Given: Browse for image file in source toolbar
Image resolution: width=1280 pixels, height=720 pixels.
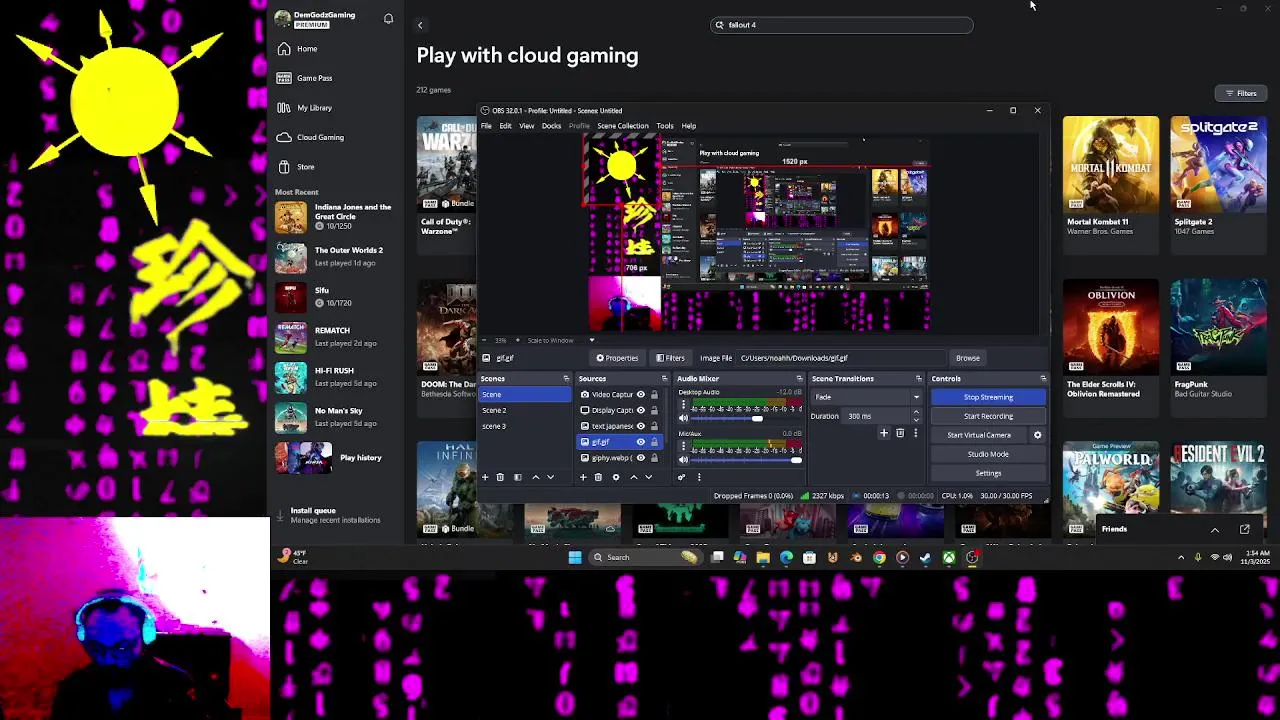Looking at the screenshot, I should [x=967, y=358].
